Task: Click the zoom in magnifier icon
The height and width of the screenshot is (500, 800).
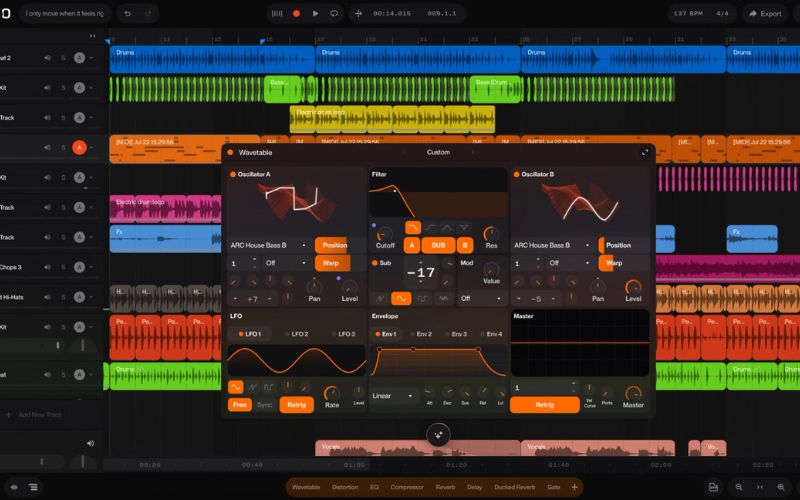Action: [781, 487]
